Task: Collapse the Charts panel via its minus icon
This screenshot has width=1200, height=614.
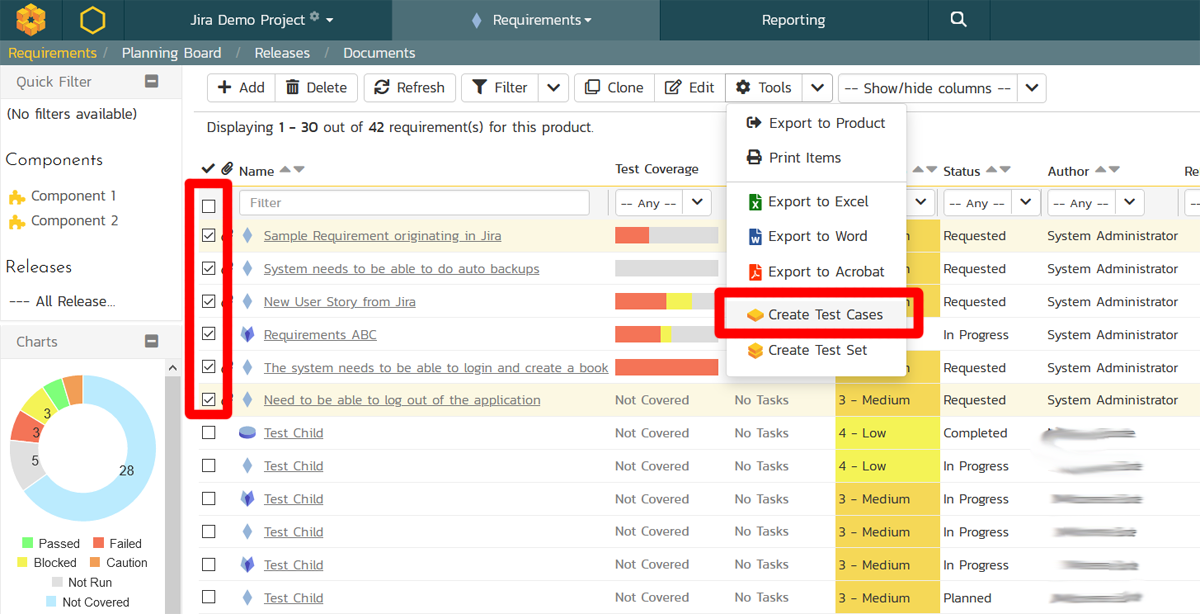Action: (x=152, y=342)
